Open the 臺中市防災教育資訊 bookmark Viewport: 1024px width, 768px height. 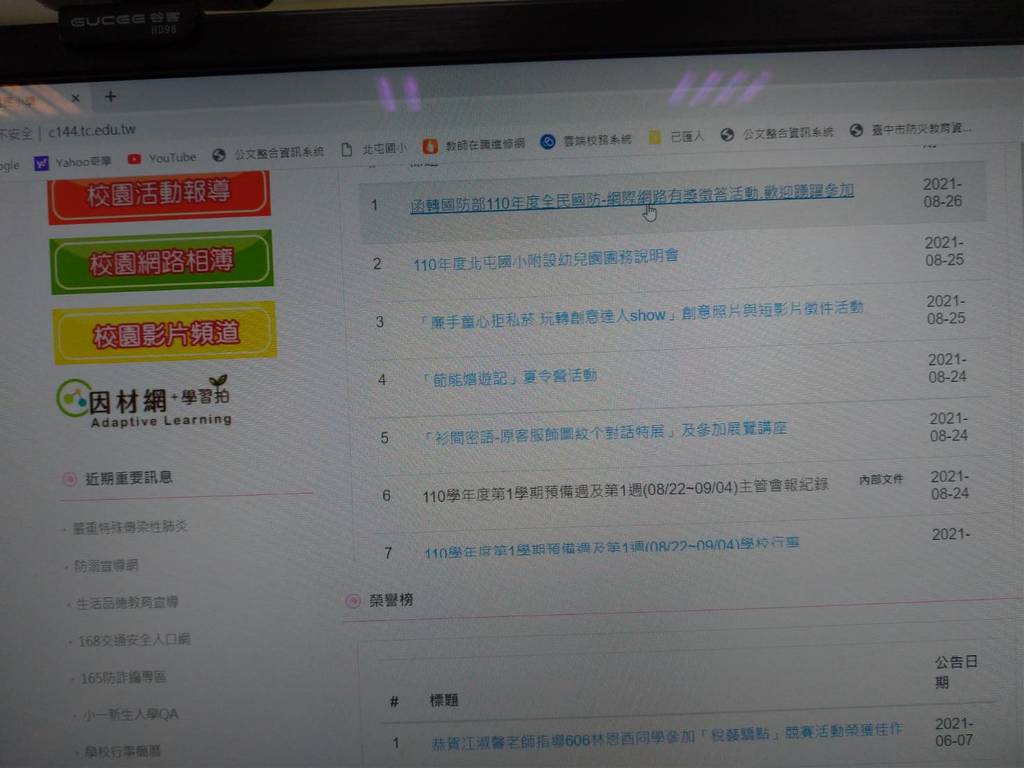tap(910, 129)
